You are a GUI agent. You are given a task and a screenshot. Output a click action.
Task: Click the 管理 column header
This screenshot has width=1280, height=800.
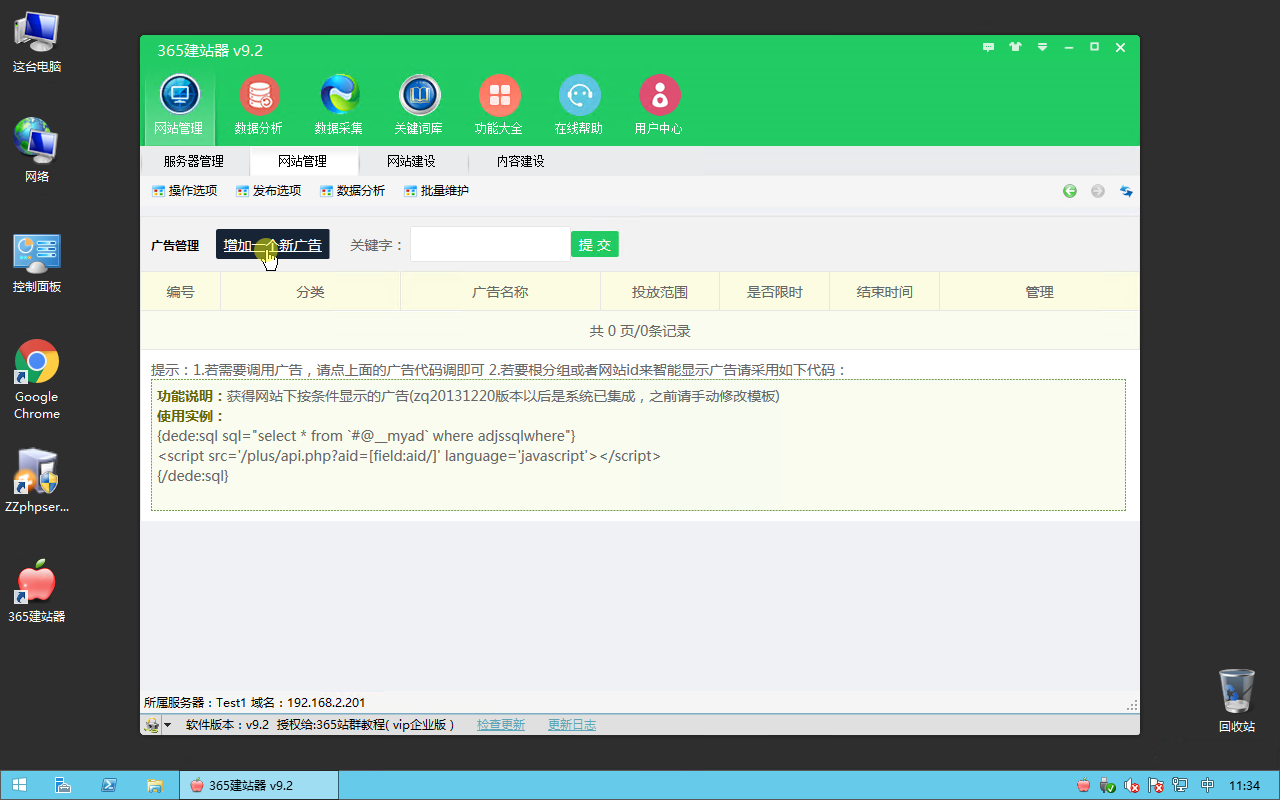click(1040, 292)
